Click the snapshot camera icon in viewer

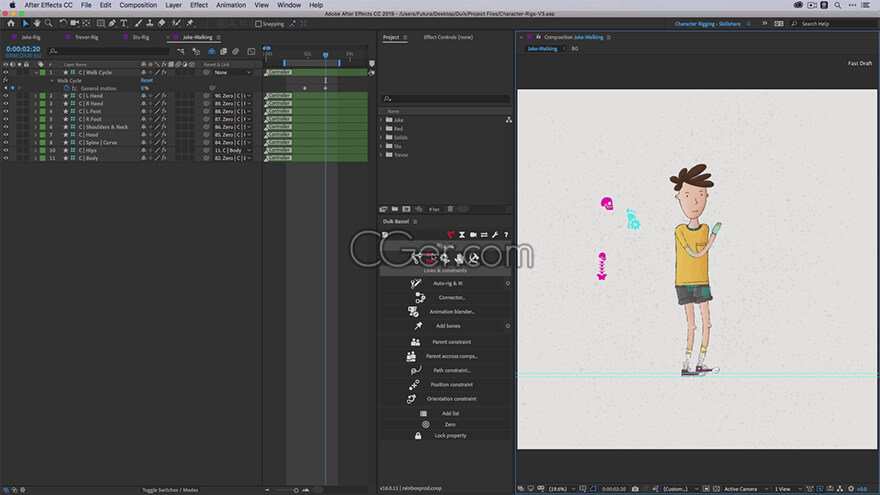(635, 489)
